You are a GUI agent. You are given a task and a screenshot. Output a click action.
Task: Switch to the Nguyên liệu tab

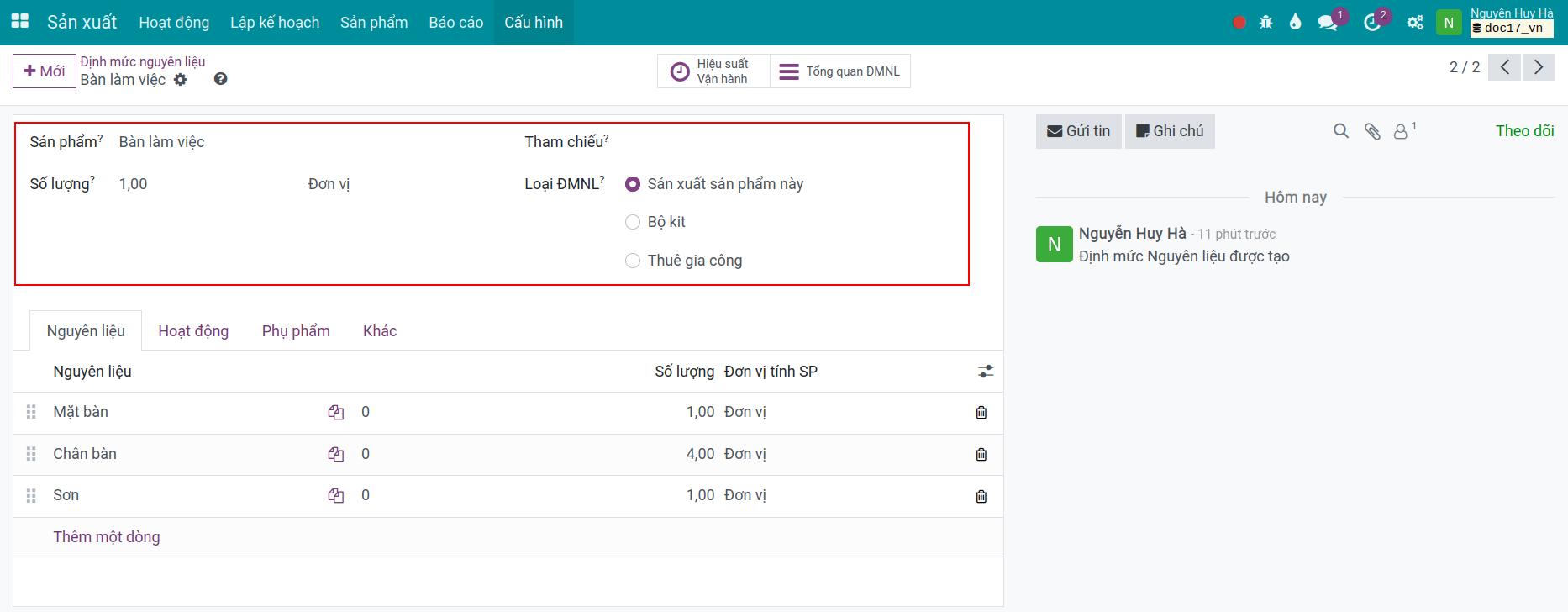point(86,331)
